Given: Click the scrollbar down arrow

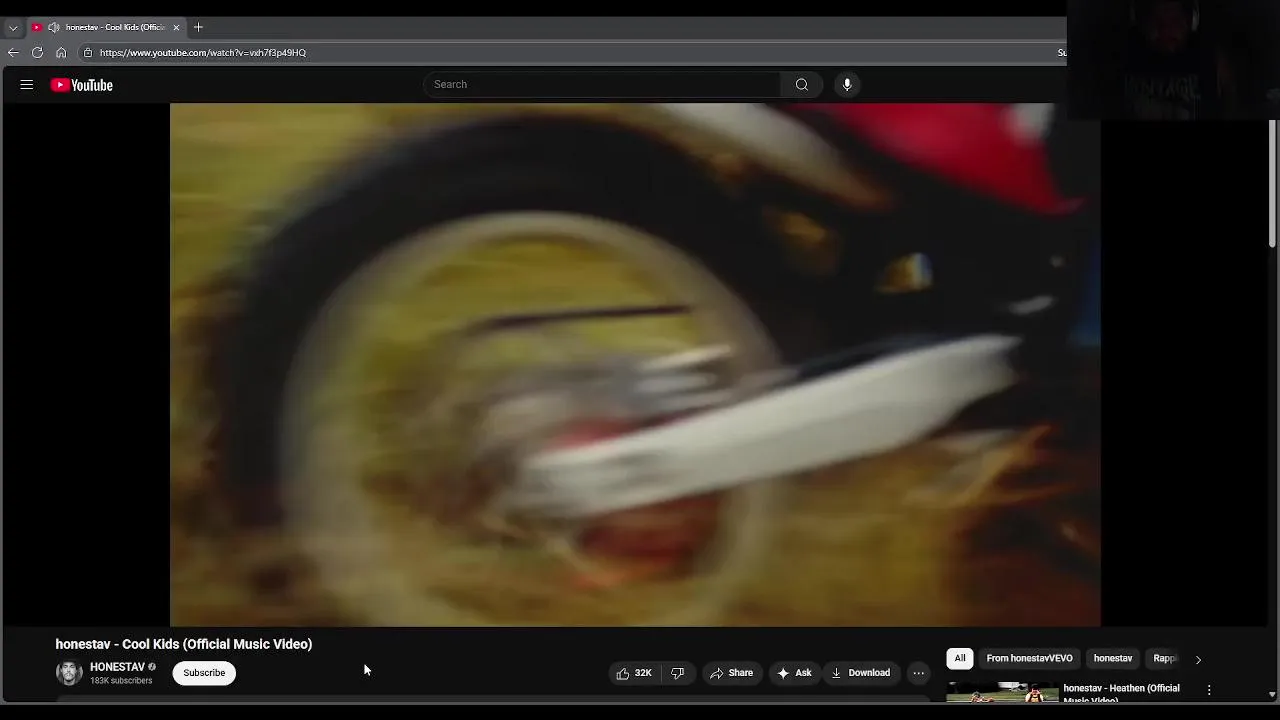Looking at the screenshot, I should (1272, 694).
